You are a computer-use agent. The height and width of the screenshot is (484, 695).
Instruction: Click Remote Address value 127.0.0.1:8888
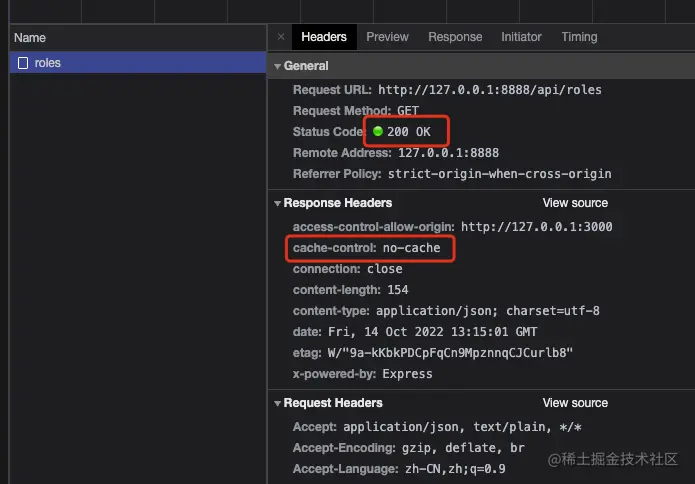448,153
